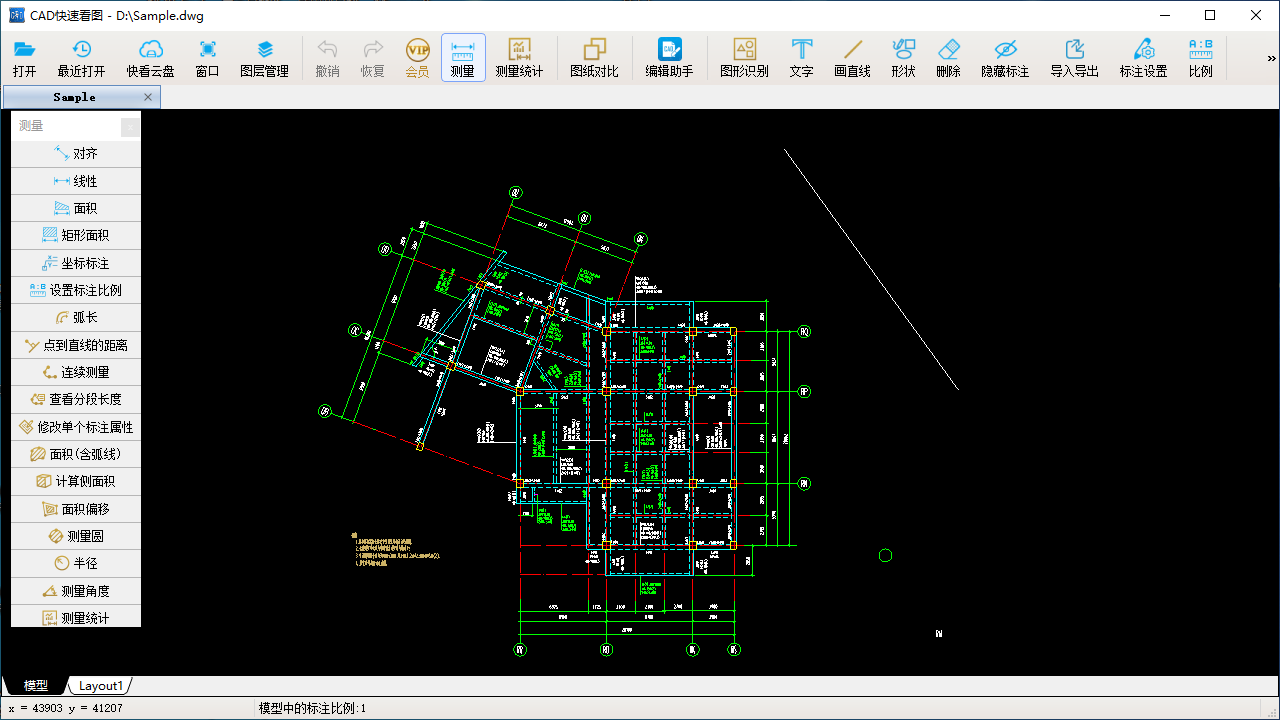Select 连续测量 continuous measurement

pyautogui.click(x=76, y=372)
